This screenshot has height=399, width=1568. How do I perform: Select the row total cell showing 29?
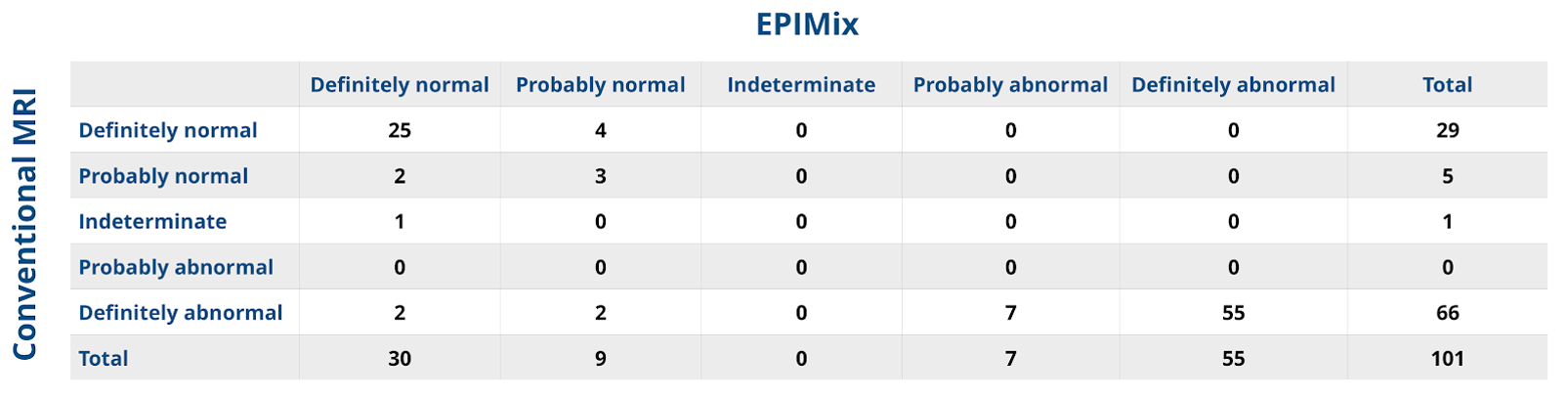coord(1447,130)
